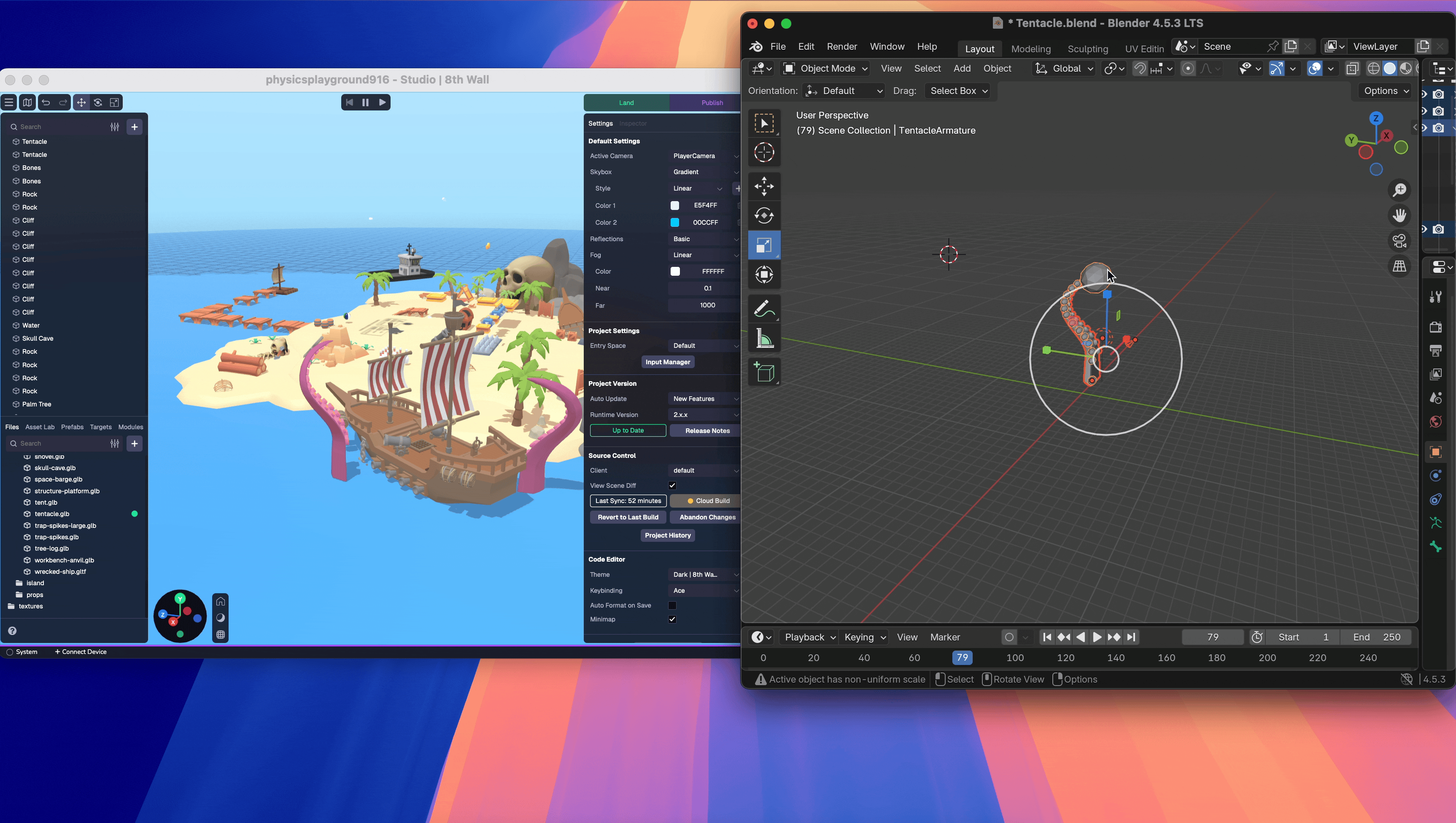1456x823 pixels.
Task: Expand the Skybox Gradient dropdown
Action: (x=704, y=172)
